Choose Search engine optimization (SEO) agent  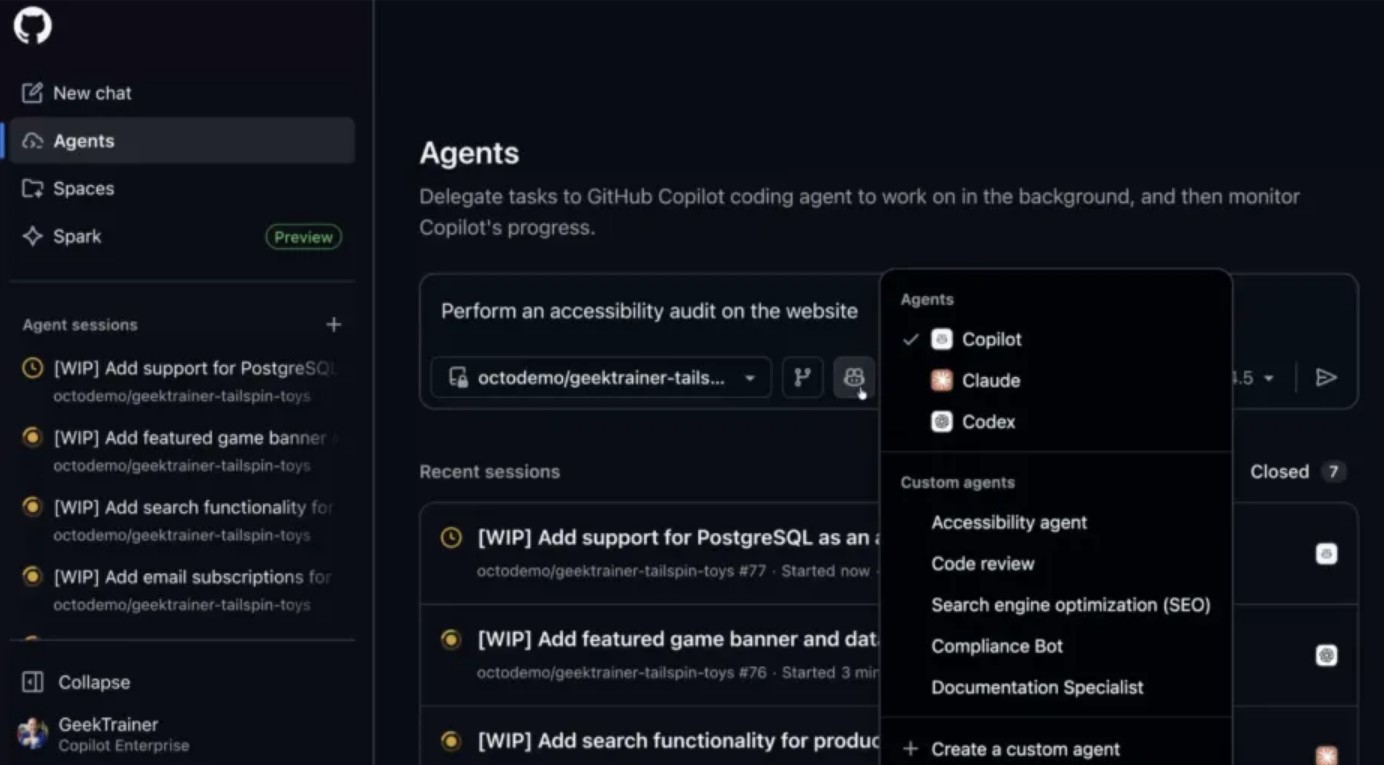(1070, 605)
